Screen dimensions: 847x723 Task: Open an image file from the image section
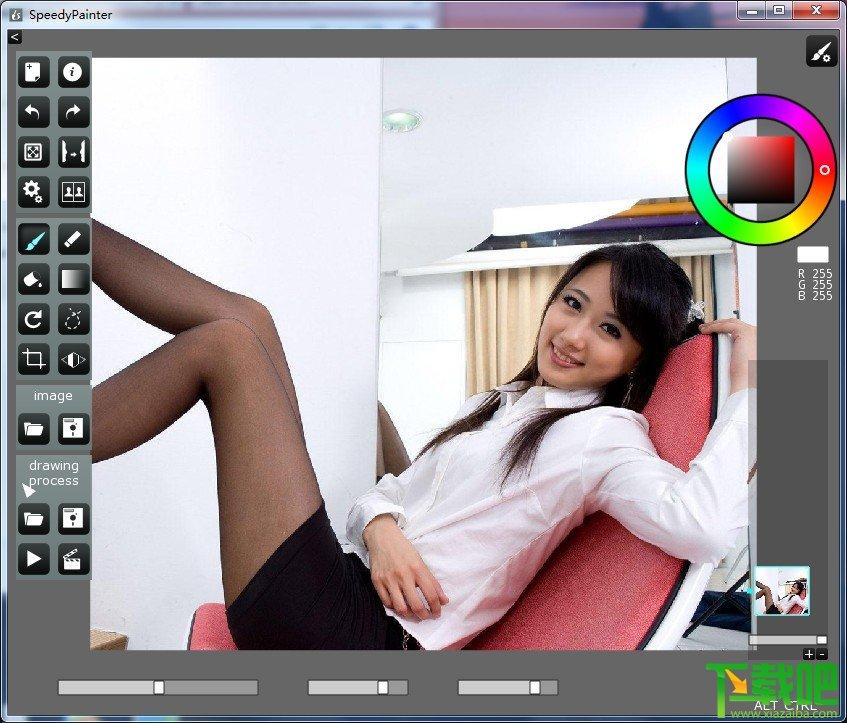(x=34, y=429)
